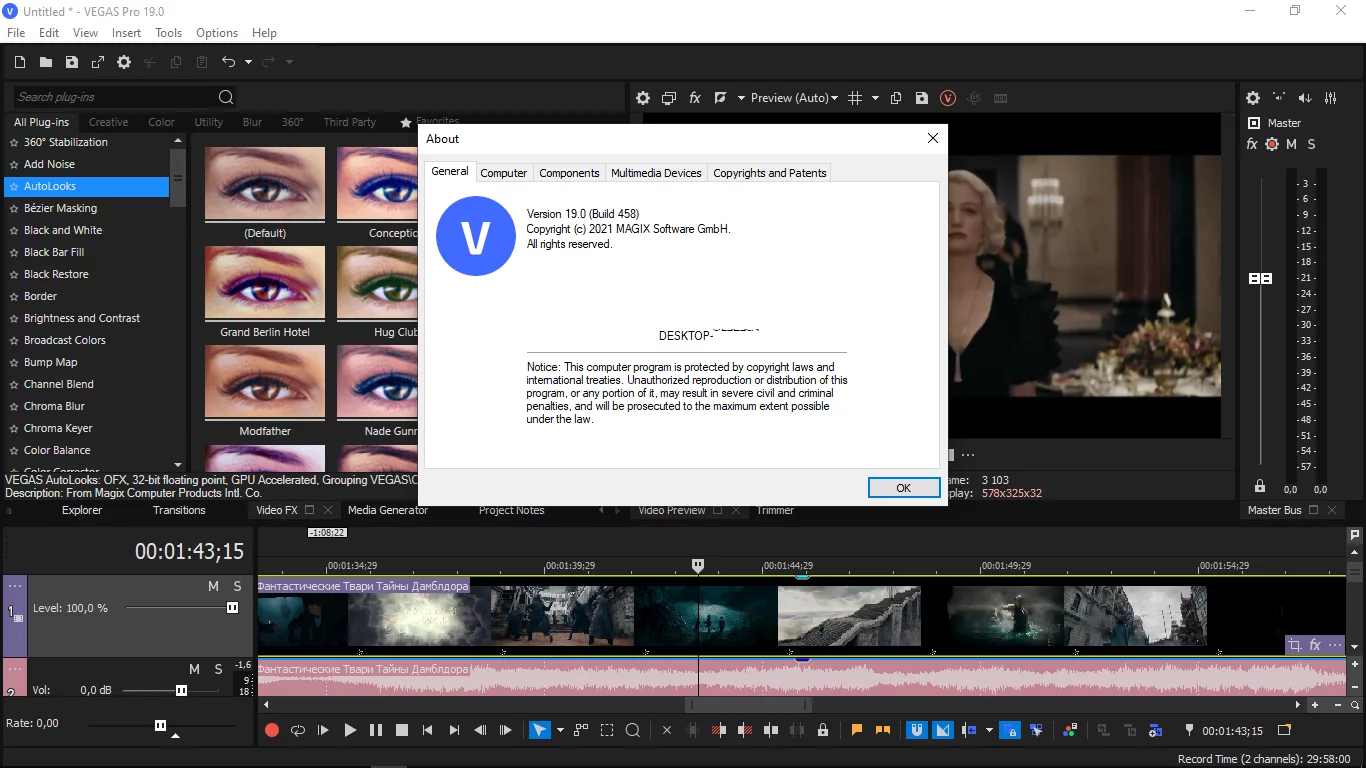Mute video track 1 with M
Image resolution: width=1366 pixels, height=768 pixels.
pos(213,587)
